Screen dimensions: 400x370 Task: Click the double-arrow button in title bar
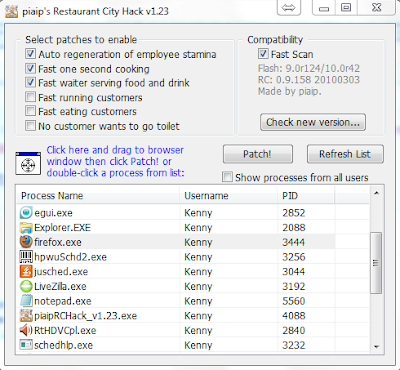point(288,8)
